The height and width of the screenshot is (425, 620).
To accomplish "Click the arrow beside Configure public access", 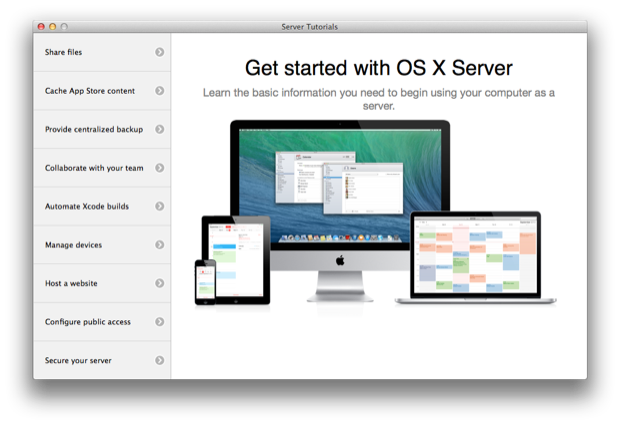I will point(159,322).
